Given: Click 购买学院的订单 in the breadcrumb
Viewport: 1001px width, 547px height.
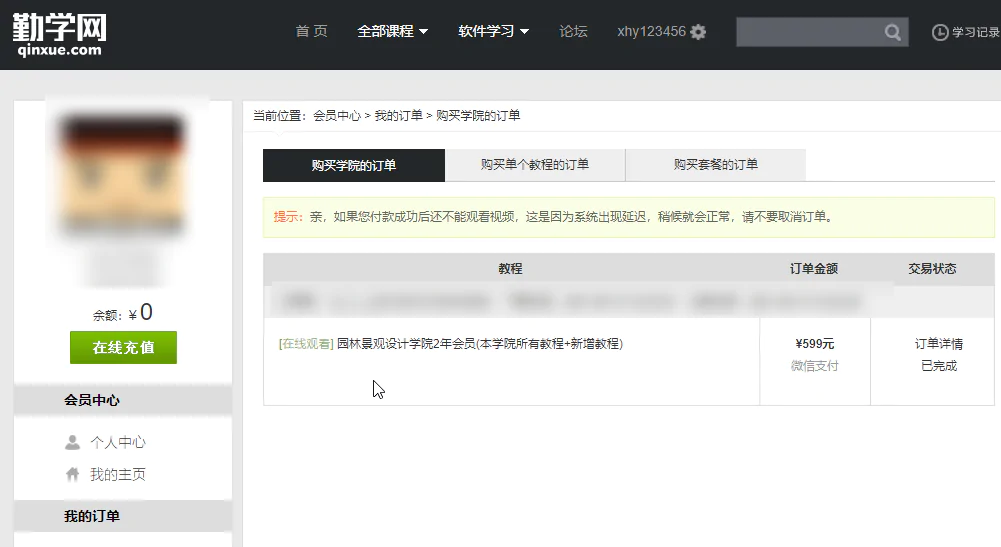Looking at the screenshot, I should (x=478, y=116).
